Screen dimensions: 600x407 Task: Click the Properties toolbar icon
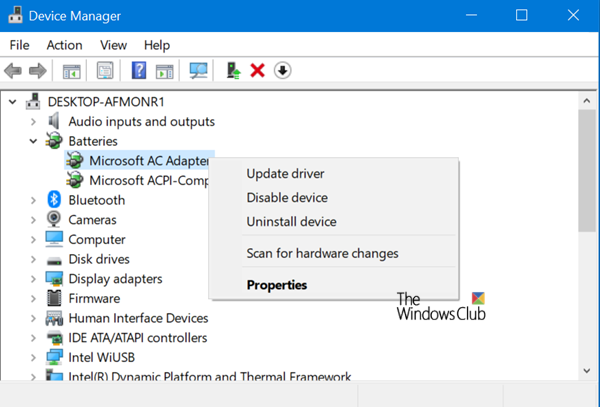click(105, 70)
